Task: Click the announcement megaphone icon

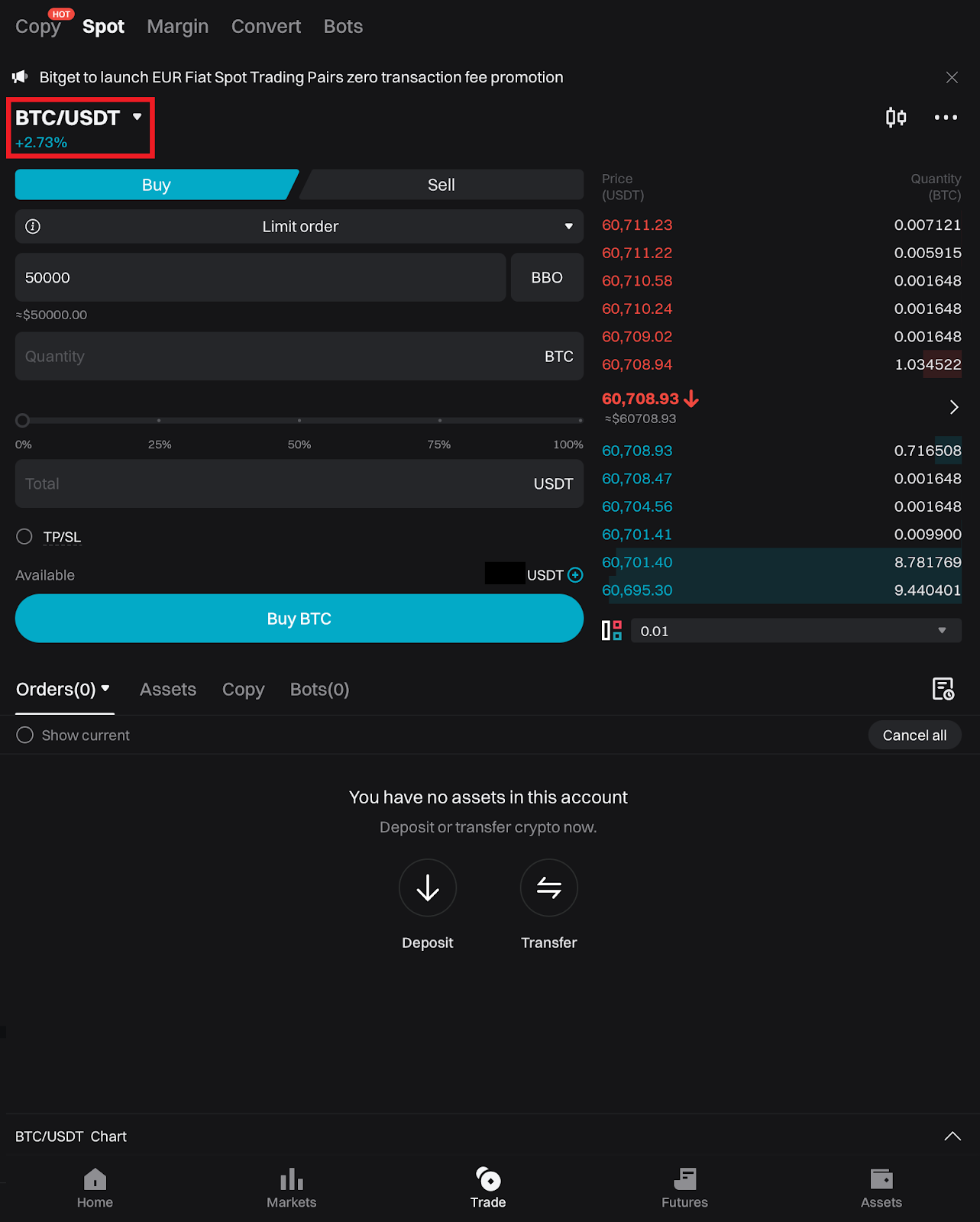Action: click(21, 77)
